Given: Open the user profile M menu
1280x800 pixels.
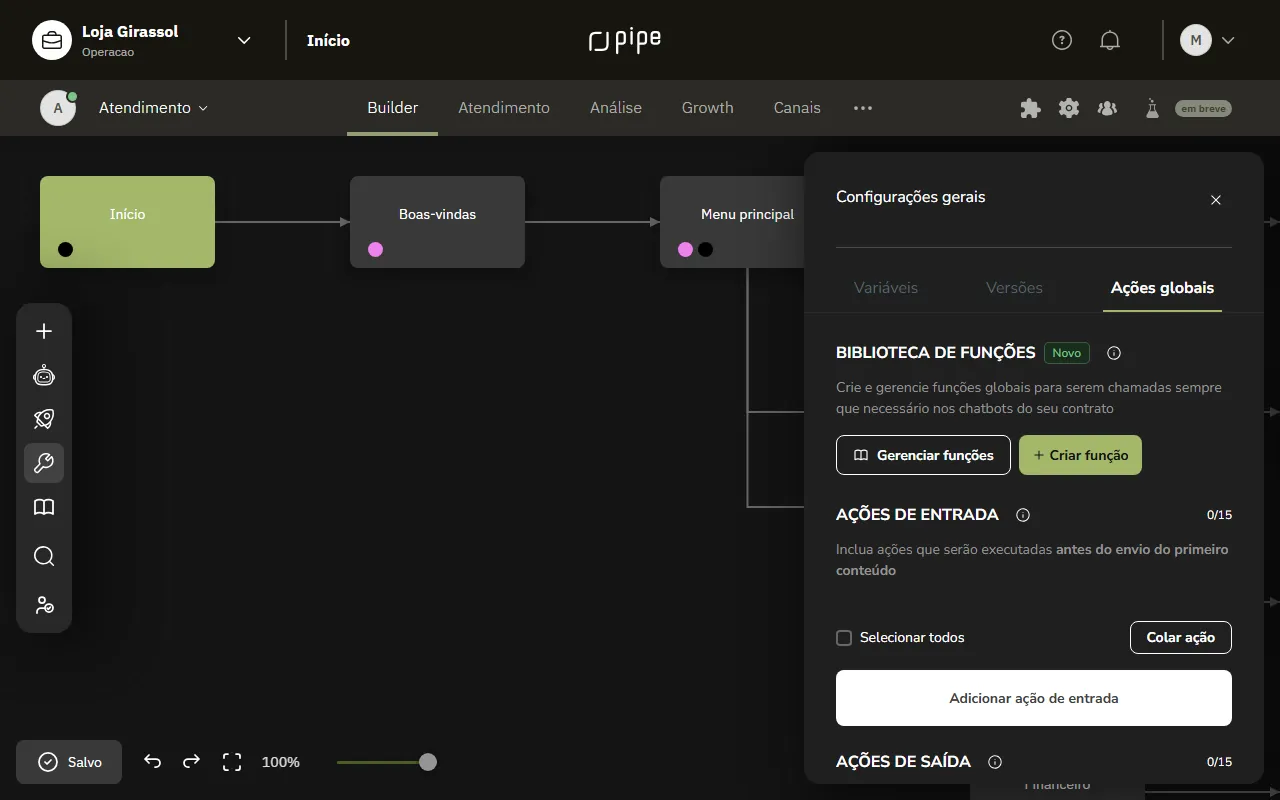Looking at the screenshot, I should 1208,40.
